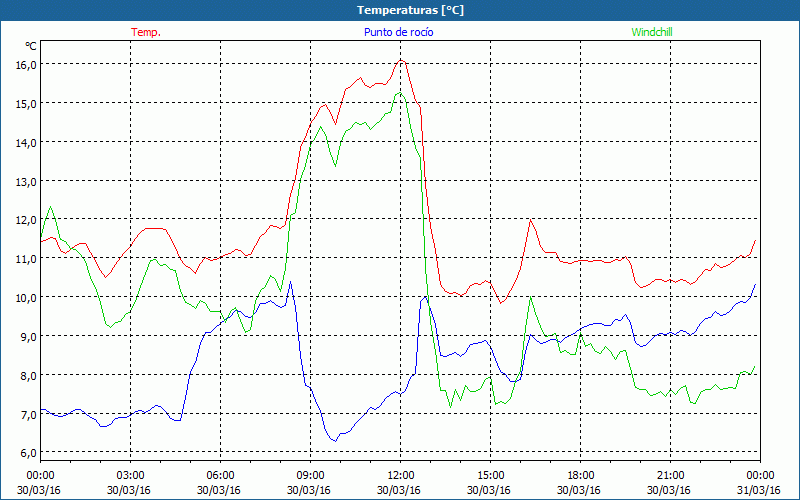Image resolution: width=800 pixels, height=500 pixels.
Task: Click the red Temp. legend label
Action: [x=146, y=32]
